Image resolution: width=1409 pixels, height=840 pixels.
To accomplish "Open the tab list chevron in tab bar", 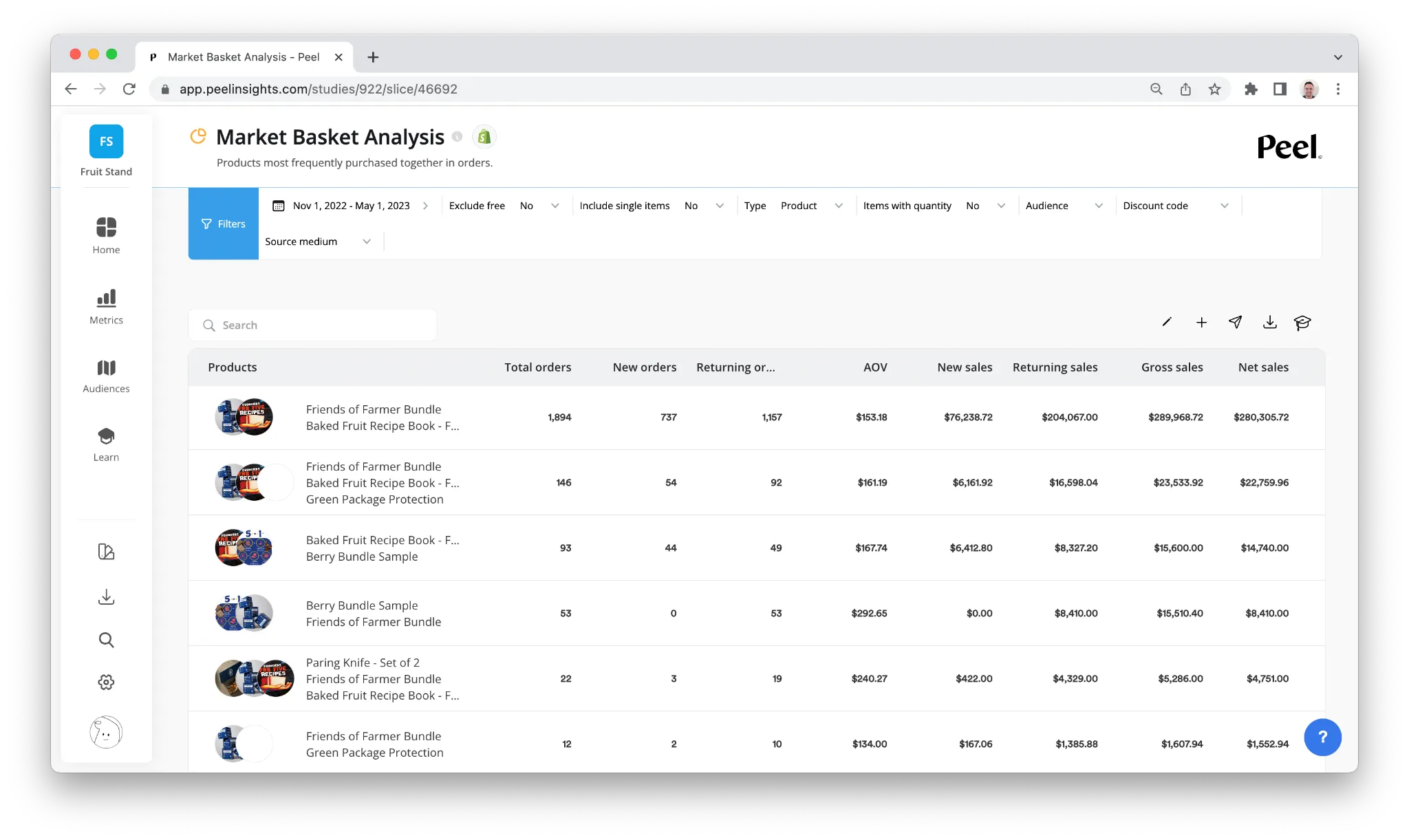I will click(1337, 57).
